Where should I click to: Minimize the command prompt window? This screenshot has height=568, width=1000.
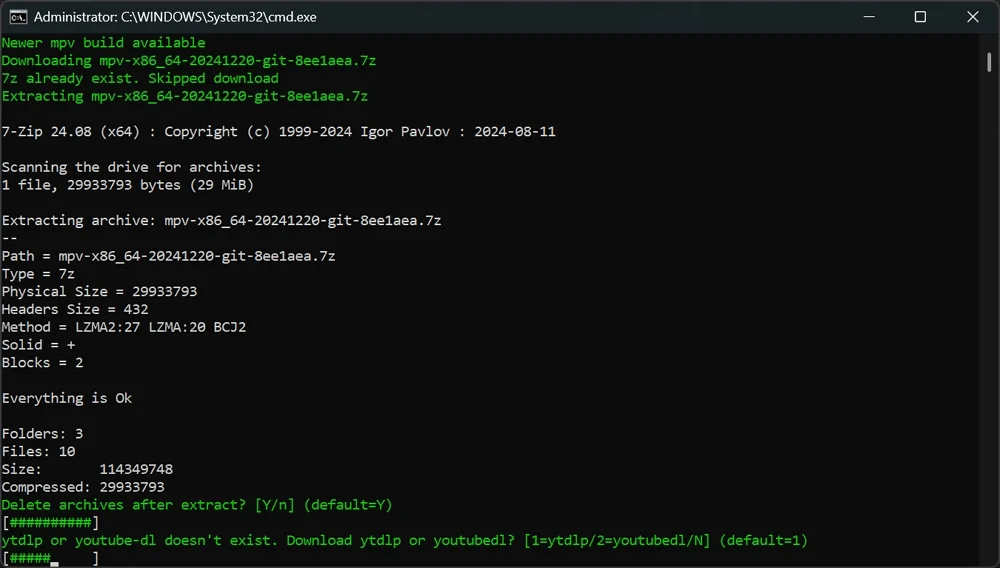click(x=869, y=17)
